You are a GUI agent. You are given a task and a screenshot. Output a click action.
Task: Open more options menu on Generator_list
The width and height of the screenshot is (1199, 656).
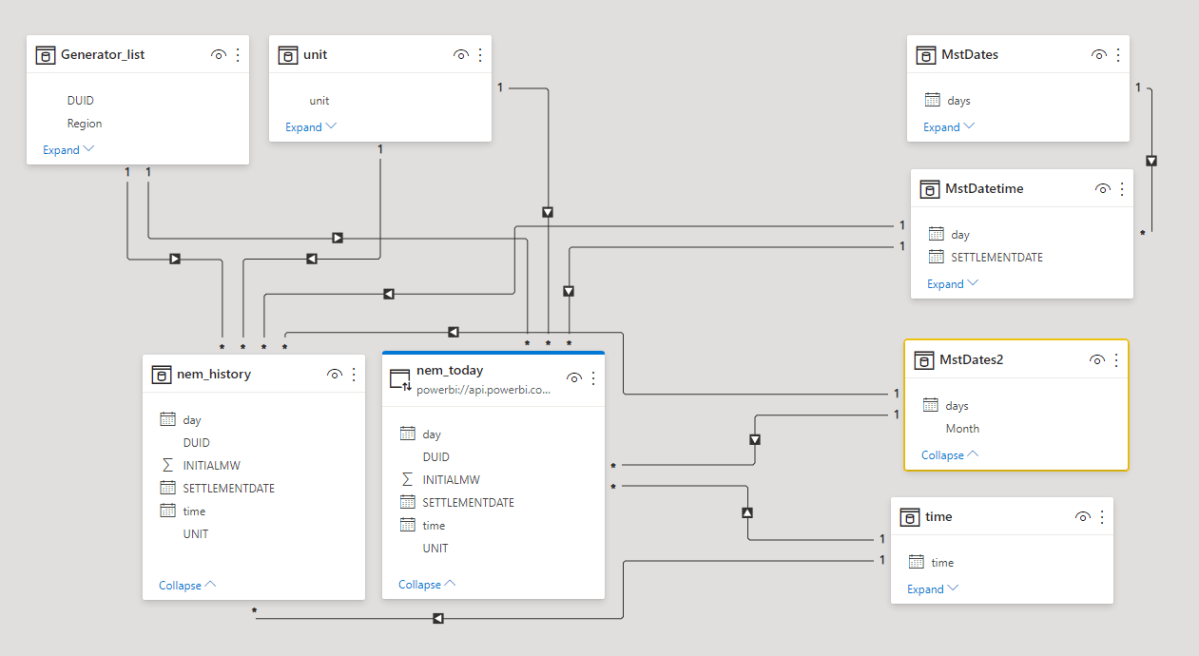coord(237,54)
